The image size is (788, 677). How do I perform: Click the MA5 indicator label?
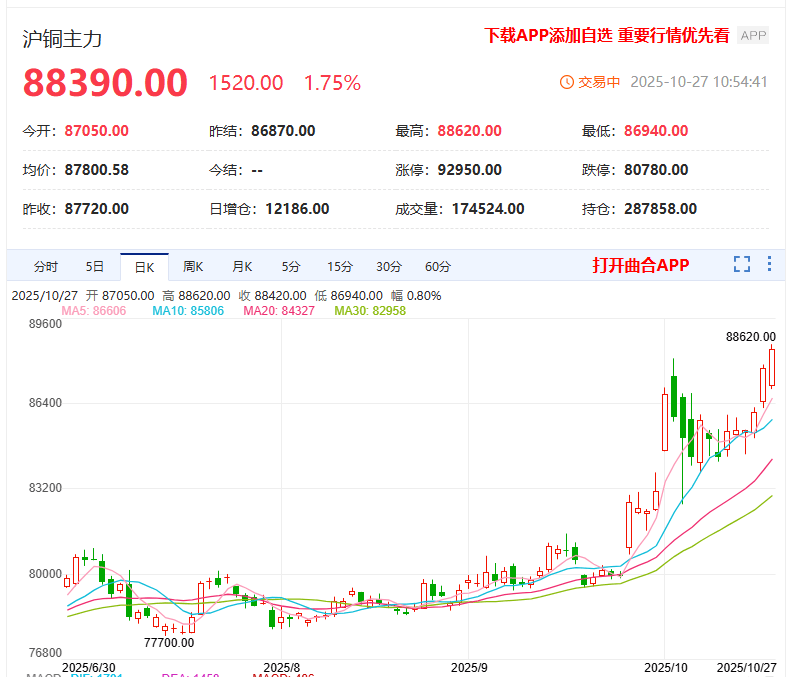[x=93, y=312]
